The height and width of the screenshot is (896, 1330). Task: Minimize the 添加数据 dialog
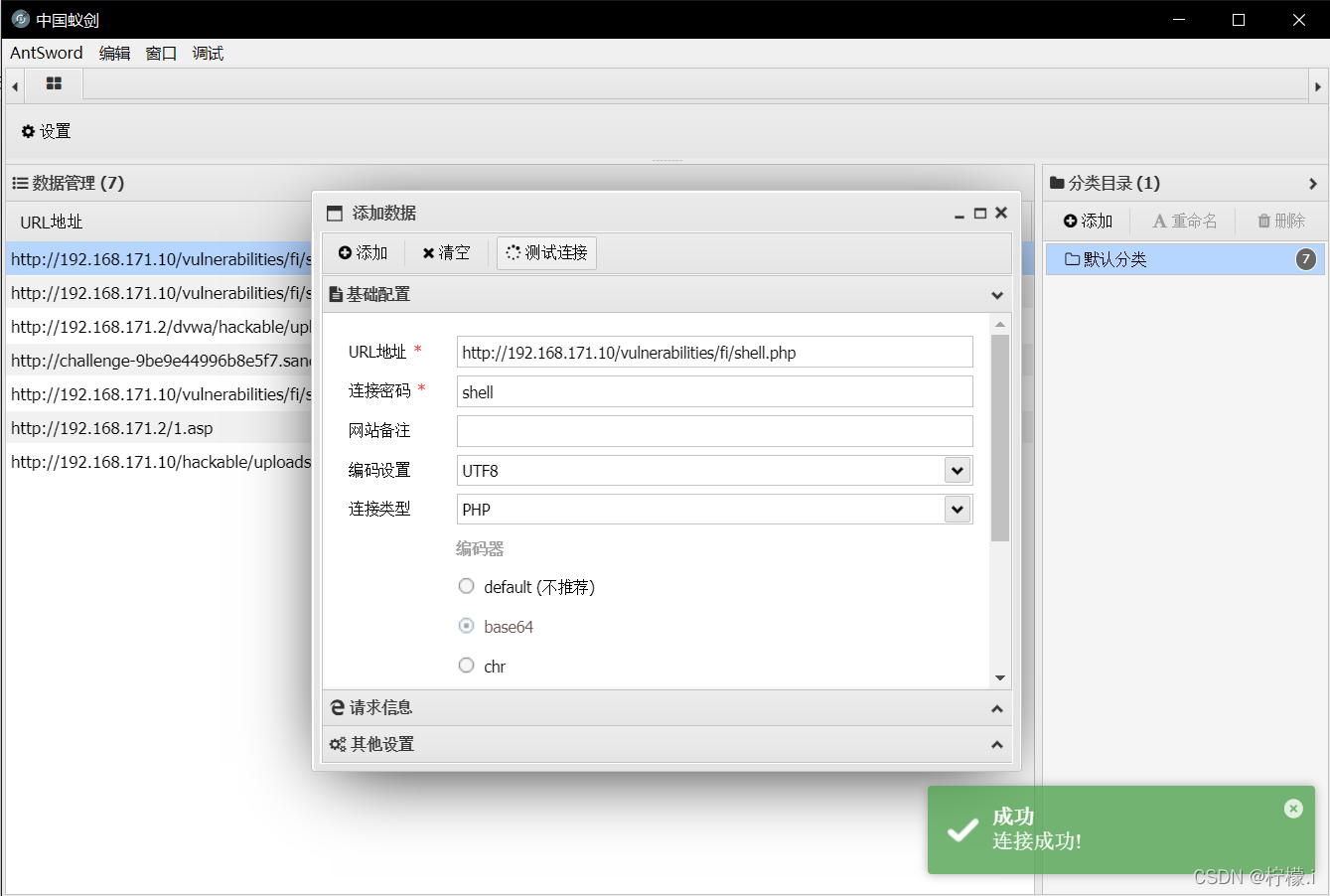[x=960, y=214]
